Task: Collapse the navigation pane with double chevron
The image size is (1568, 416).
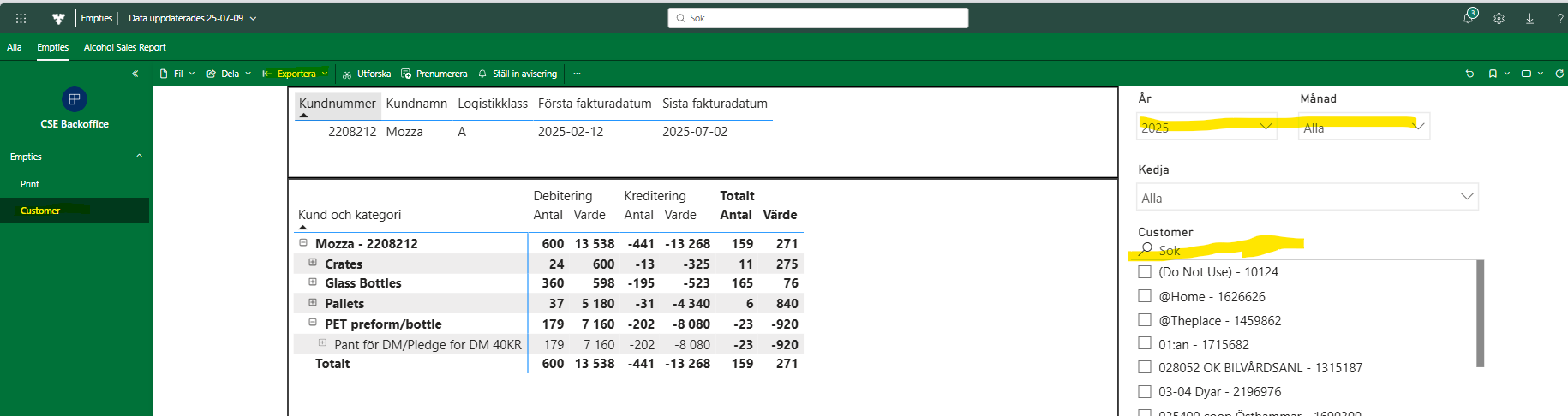Action: click(x=135, y=74)
